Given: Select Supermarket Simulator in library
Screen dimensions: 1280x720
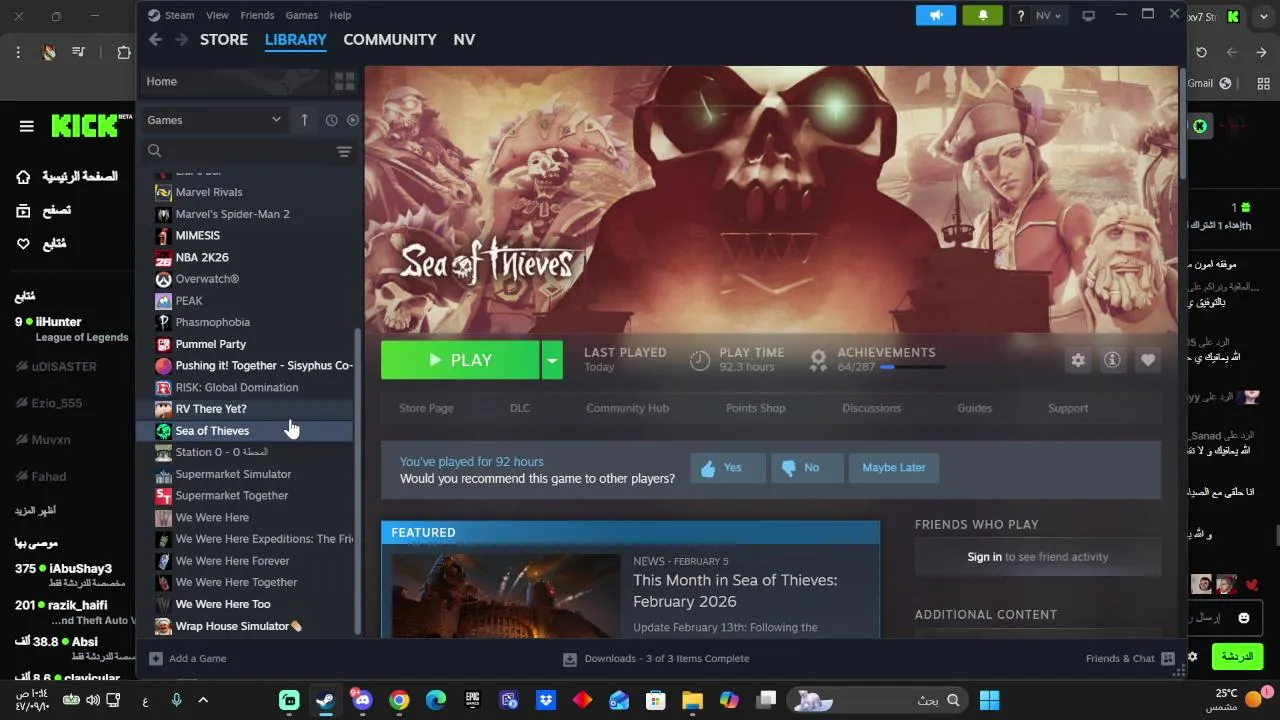Looking at the screenshot, I should (x=233, y=474).
